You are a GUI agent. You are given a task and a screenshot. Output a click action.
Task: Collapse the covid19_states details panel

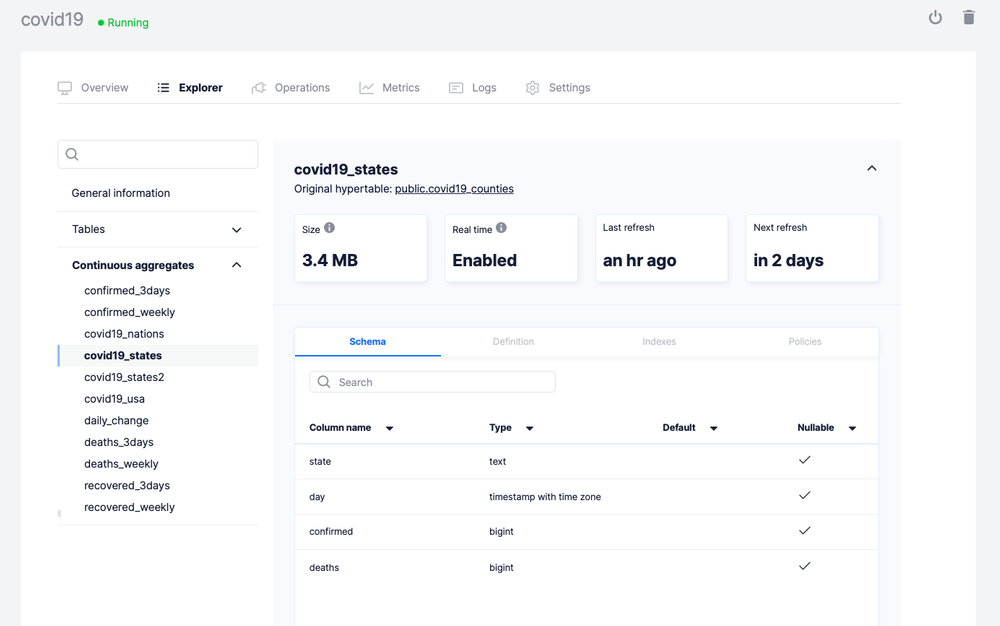click(871, 169)
